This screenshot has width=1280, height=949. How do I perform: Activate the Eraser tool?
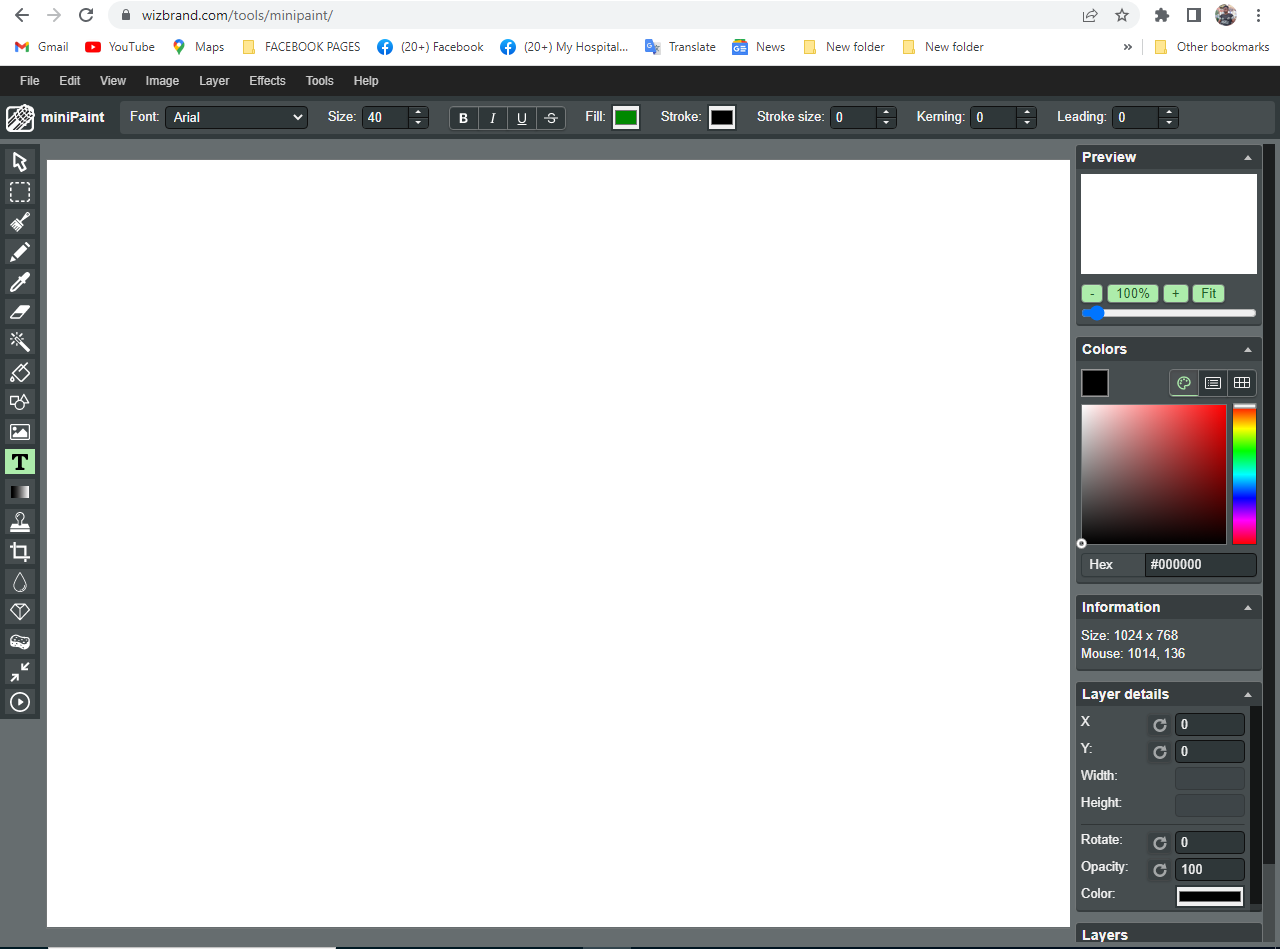click(x=20, y=312)
